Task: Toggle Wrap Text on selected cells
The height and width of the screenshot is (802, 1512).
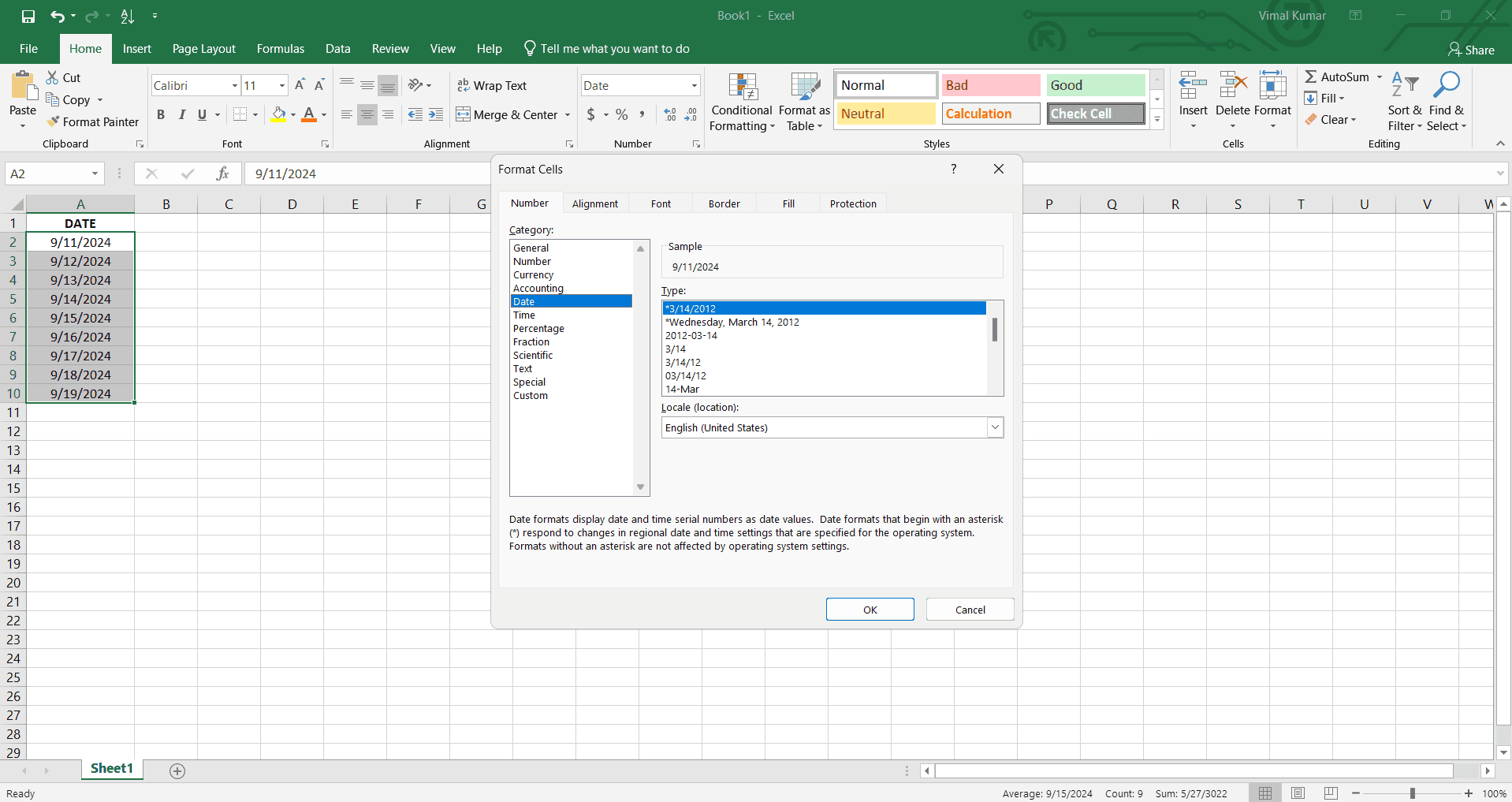Action: coord(491,86)
